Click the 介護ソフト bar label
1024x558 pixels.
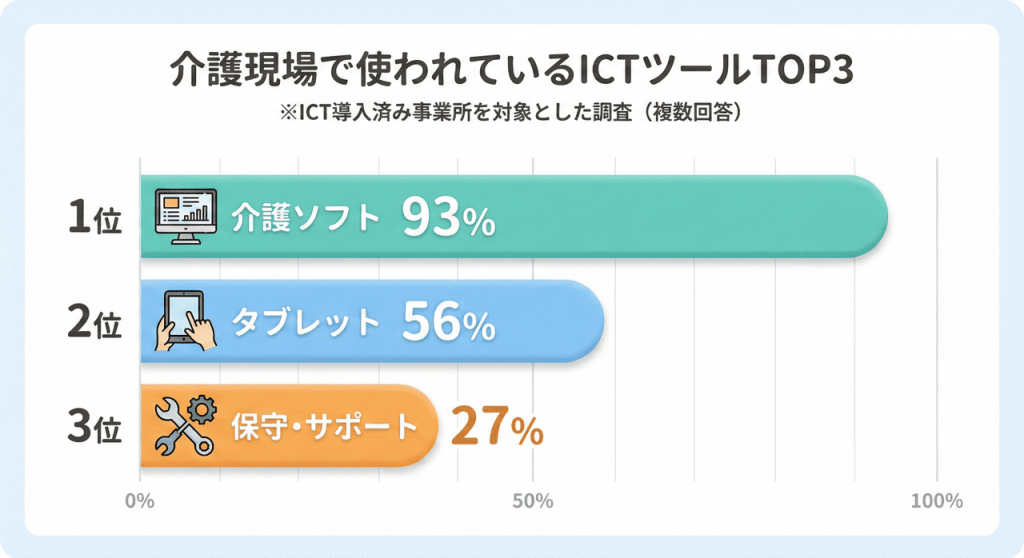point(306,218)
